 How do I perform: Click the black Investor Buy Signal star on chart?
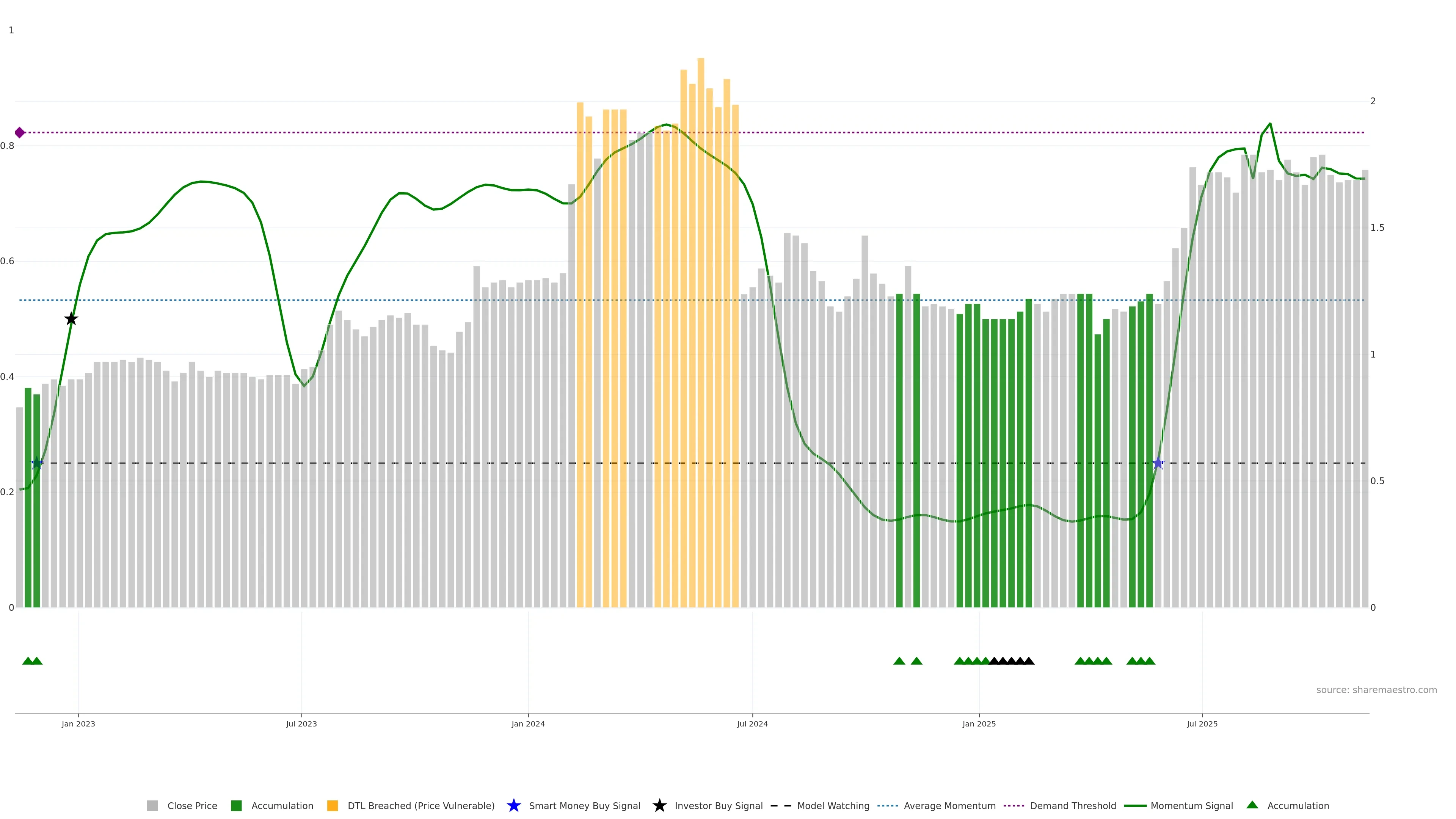pyautogui.click(x=71, y=319)
